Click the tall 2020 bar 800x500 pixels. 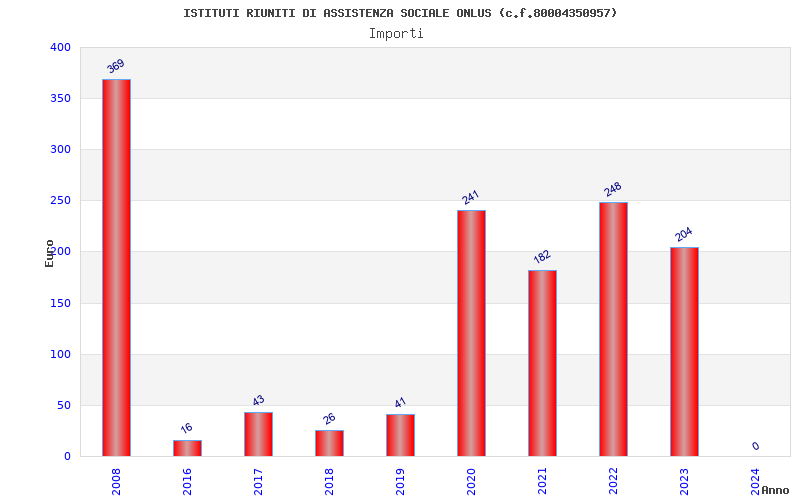pos(471,333)
